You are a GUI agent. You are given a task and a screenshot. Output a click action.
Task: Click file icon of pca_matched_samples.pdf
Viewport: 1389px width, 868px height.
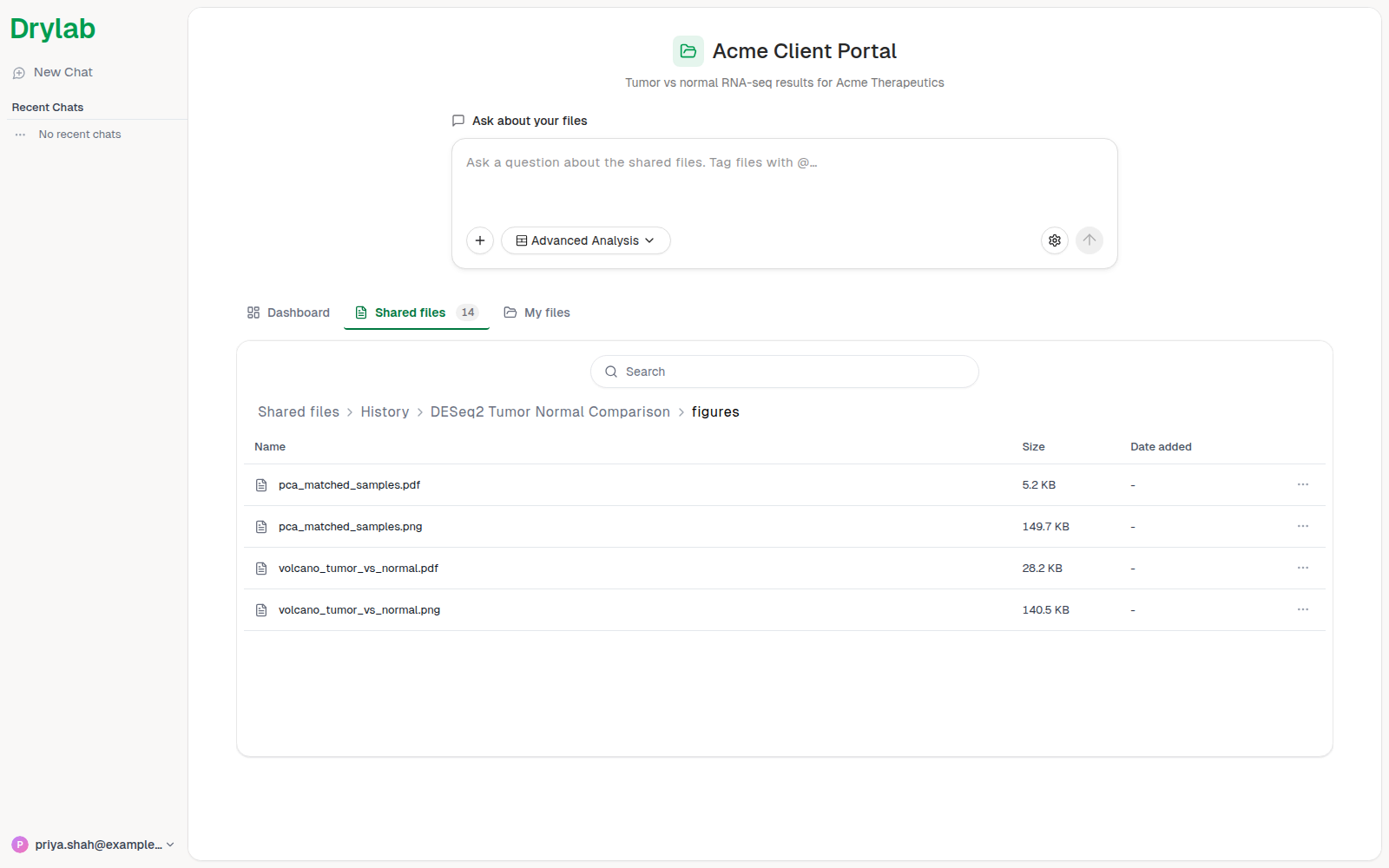click(x=261, y=485)
